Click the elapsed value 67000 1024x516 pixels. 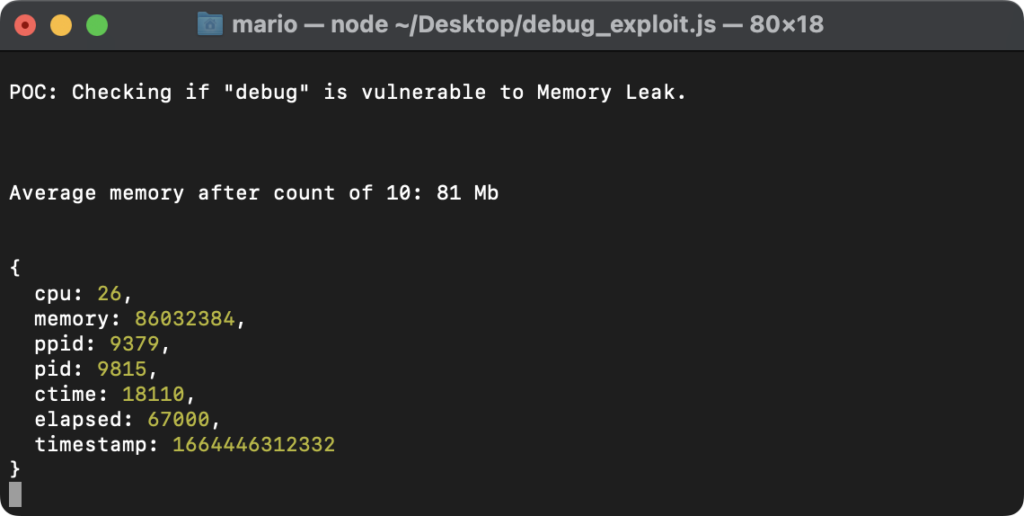point(178,419)
